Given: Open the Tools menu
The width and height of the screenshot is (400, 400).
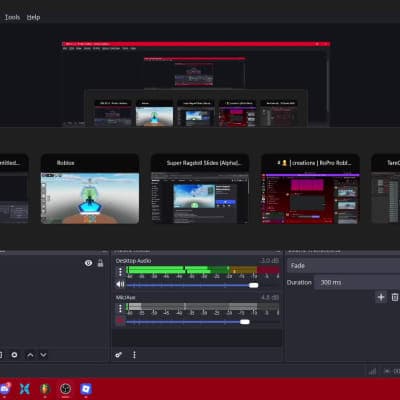Looking at the screenshot, I should [x=12, y=17].
